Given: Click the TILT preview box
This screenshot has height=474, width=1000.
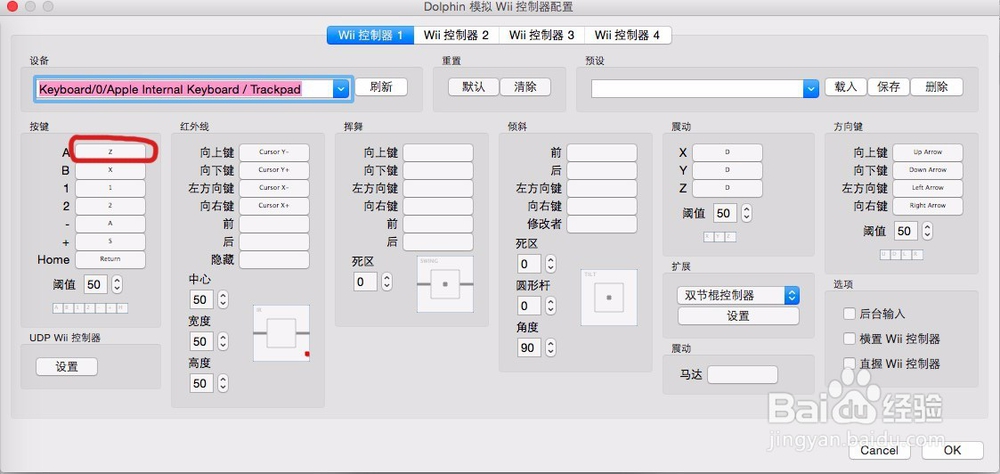Looking at the screenshot, I should [x=609, y=297].
